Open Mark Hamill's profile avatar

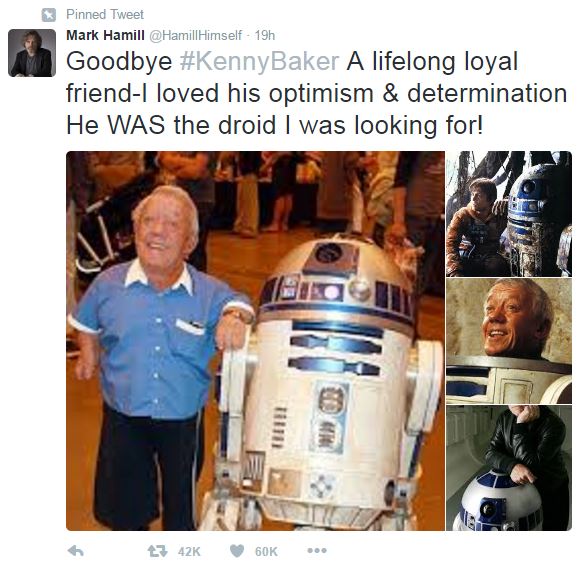pyautogui.click(x=32, y=53)
